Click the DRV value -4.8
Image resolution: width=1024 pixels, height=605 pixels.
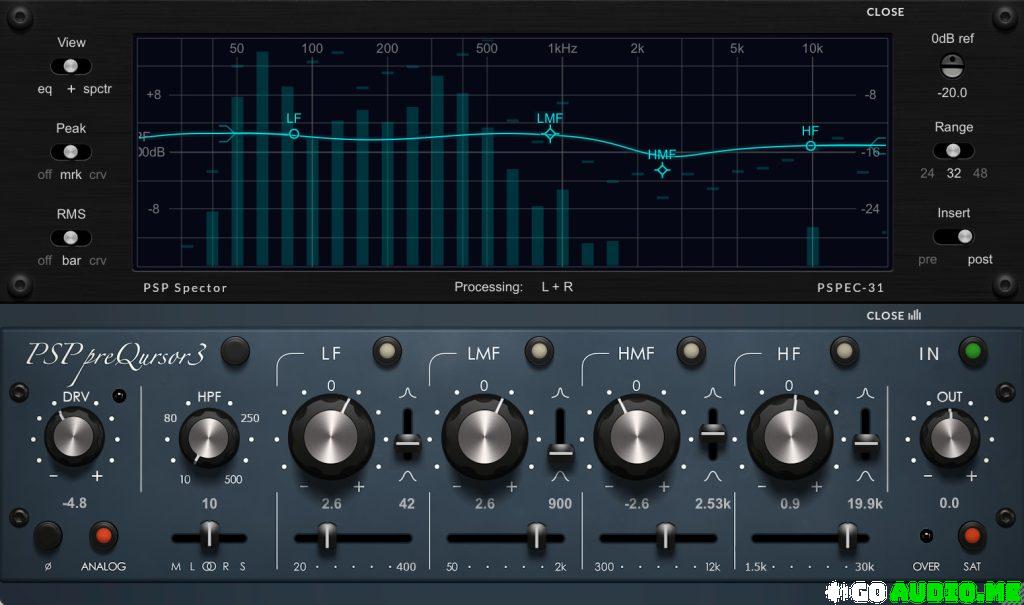point(74,503)
